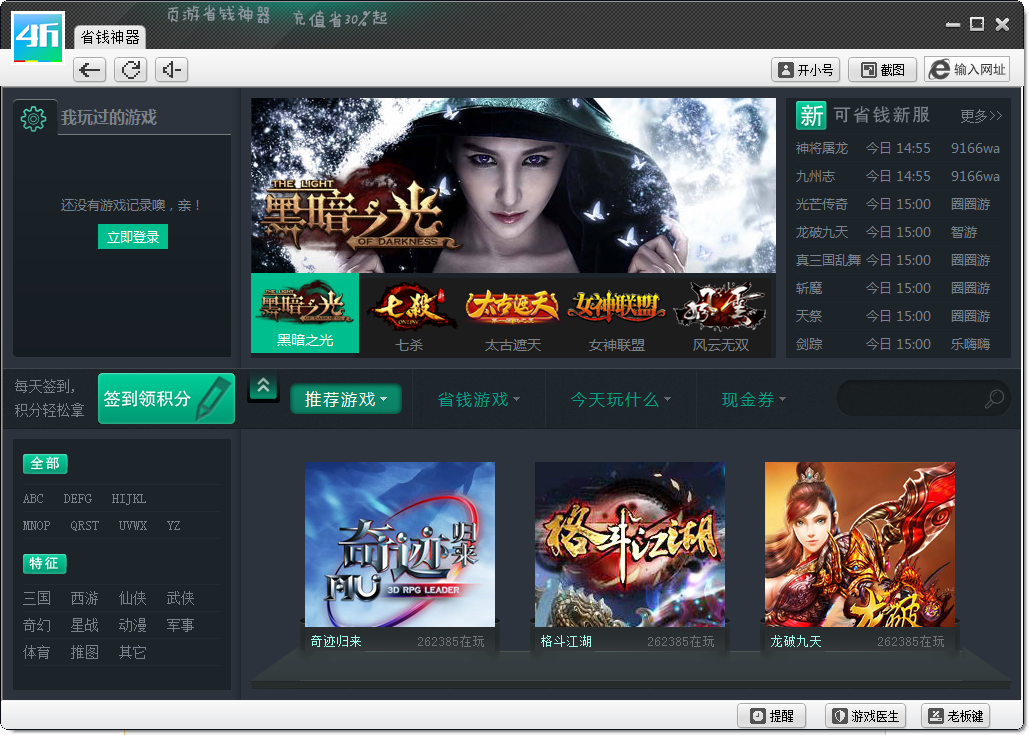This screenshot has height=735, width=1029.
Task: Select the 黑暗之光 game thumbnail
Action: point(305,314)
